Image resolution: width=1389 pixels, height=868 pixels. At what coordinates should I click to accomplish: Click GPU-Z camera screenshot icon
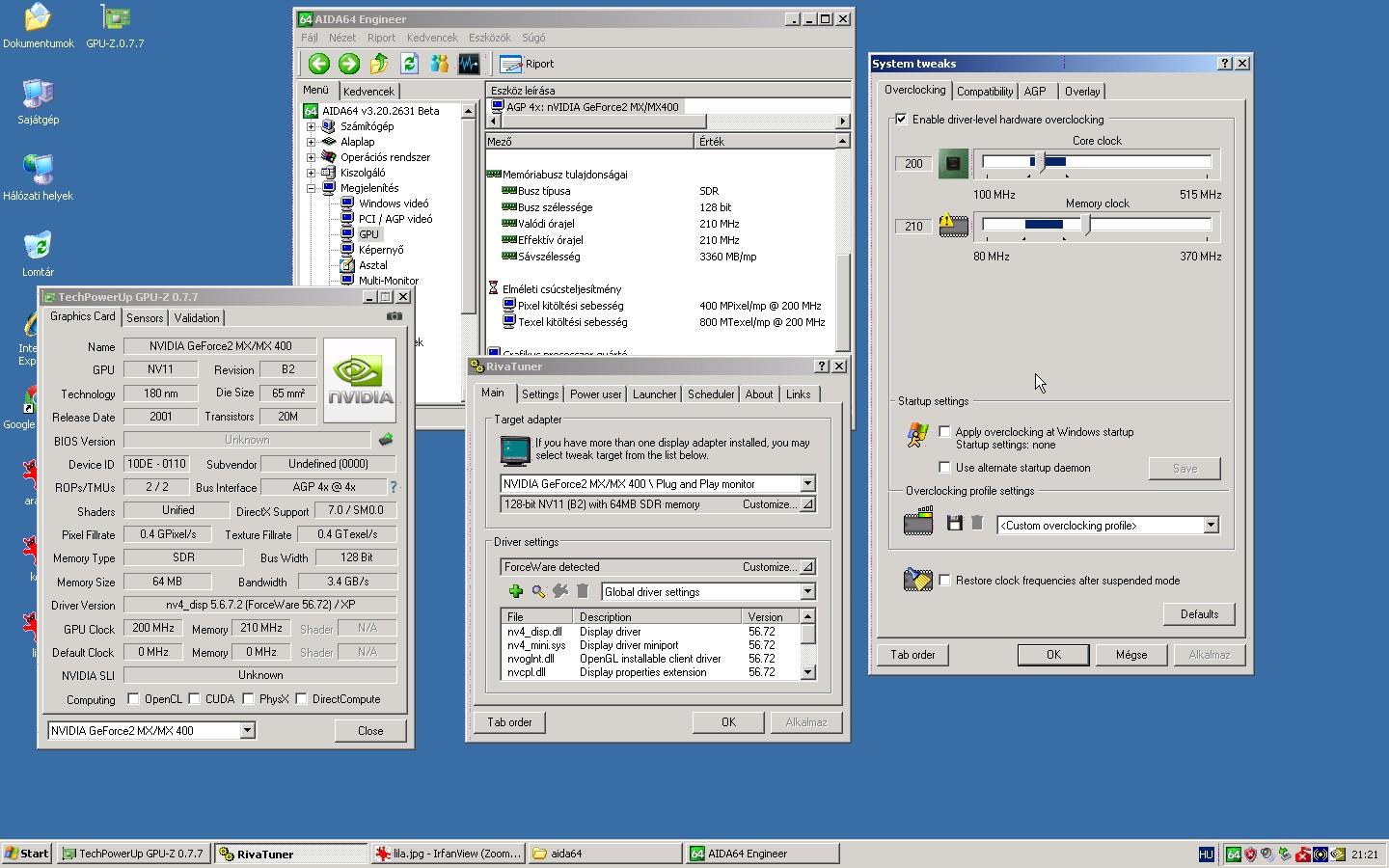pyautogui.click(x=395, y=315)
